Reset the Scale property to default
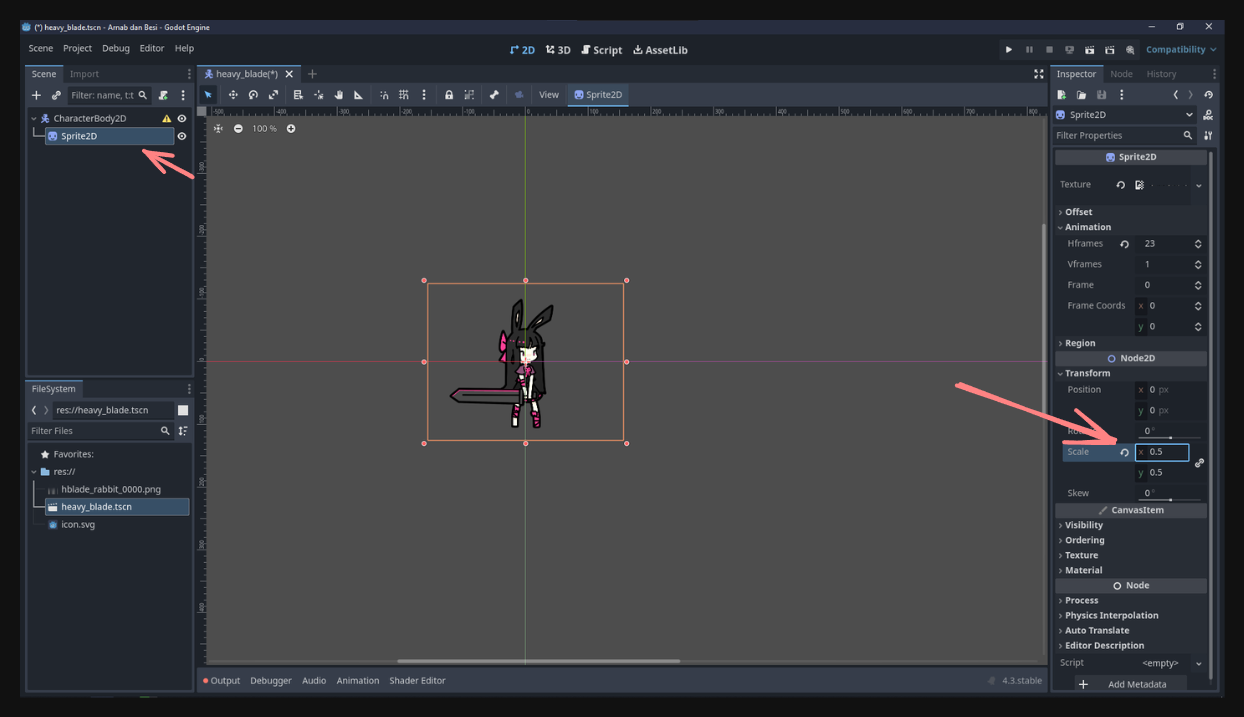 [x=1124, y=452]
